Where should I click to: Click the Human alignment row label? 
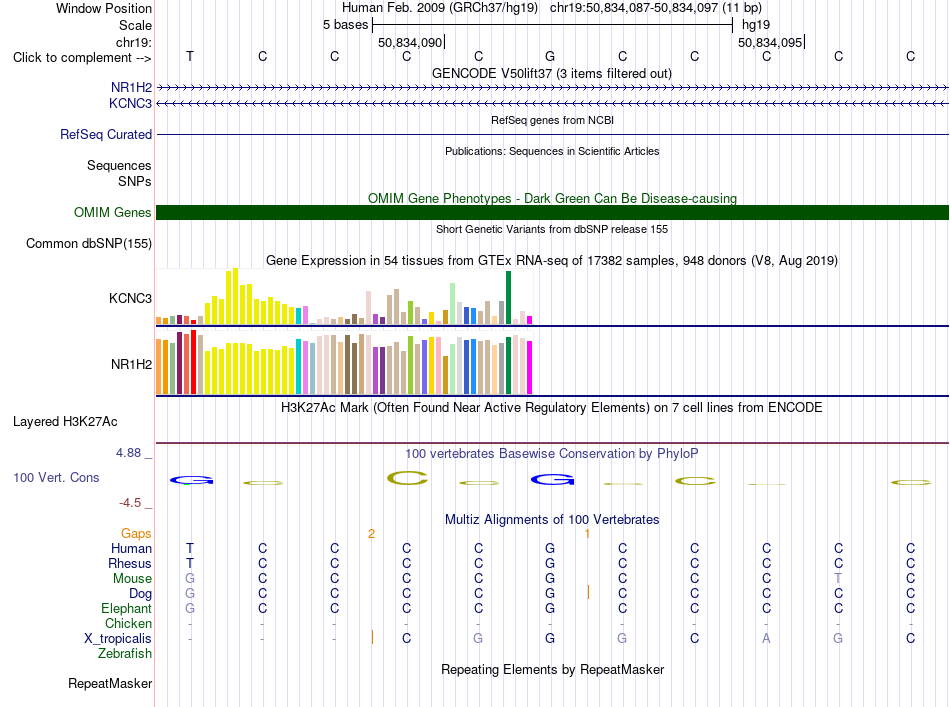click(x=131, y=548)
